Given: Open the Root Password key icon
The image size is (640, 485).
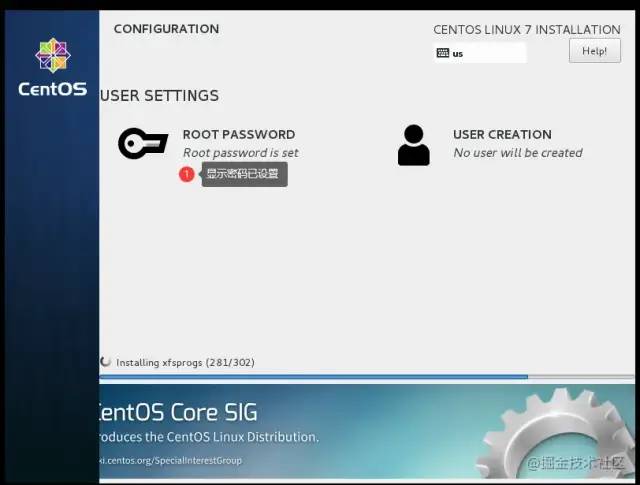Looking at the screenshot, I should click(x=143, y=143).
